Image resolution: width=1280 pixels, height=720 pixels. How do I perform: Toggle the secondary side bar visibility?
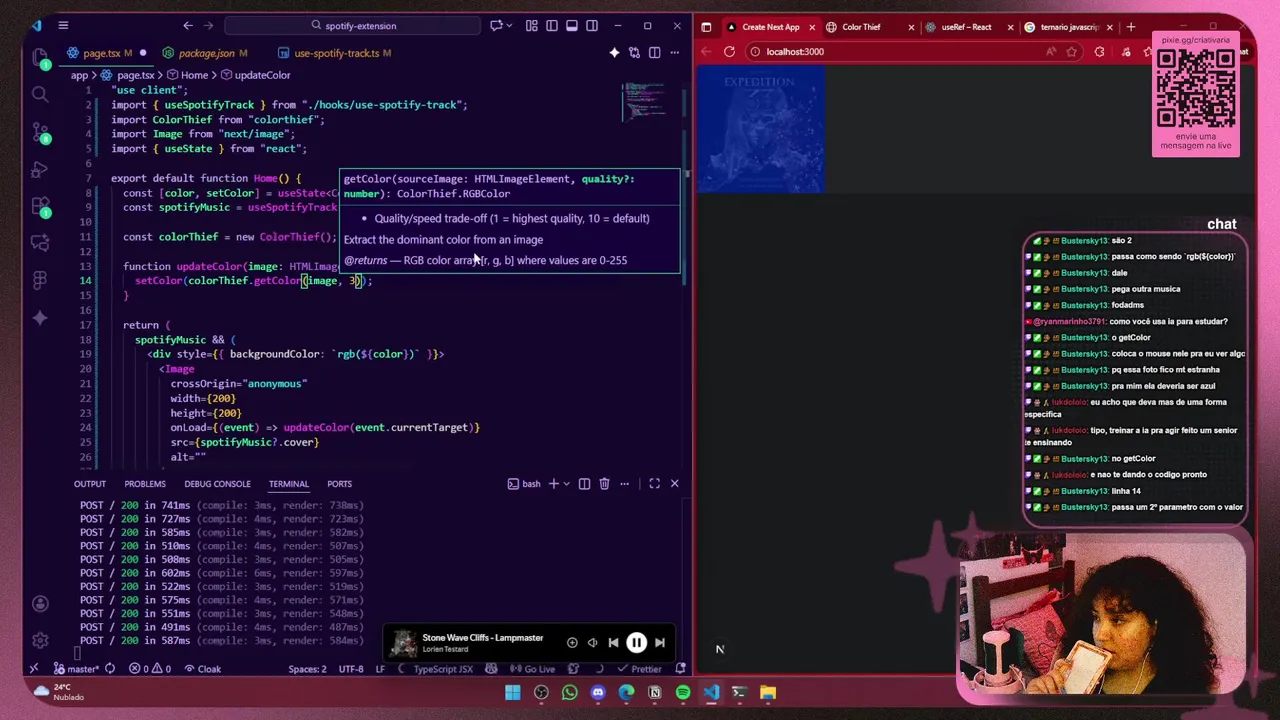pos(592,26)
